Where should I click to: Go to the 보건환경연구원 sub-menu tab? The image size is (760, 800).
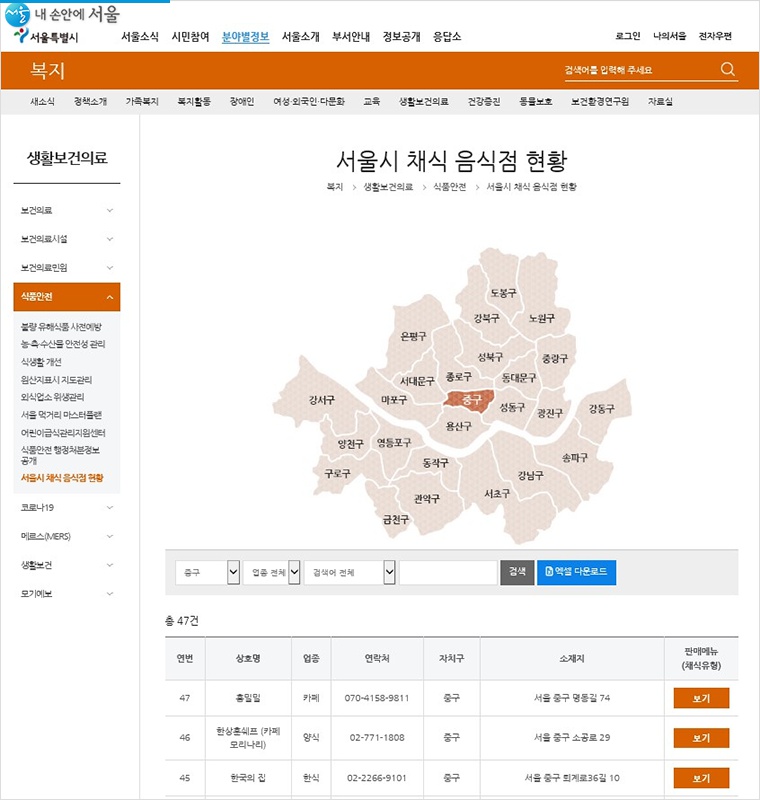[600, 102]
